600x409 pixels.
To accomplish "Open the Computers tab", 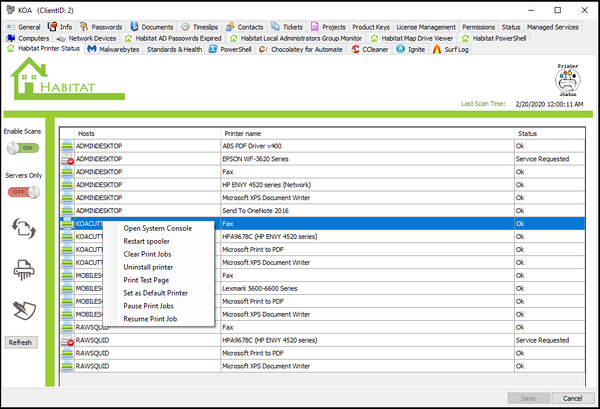I will coord(28,38).
